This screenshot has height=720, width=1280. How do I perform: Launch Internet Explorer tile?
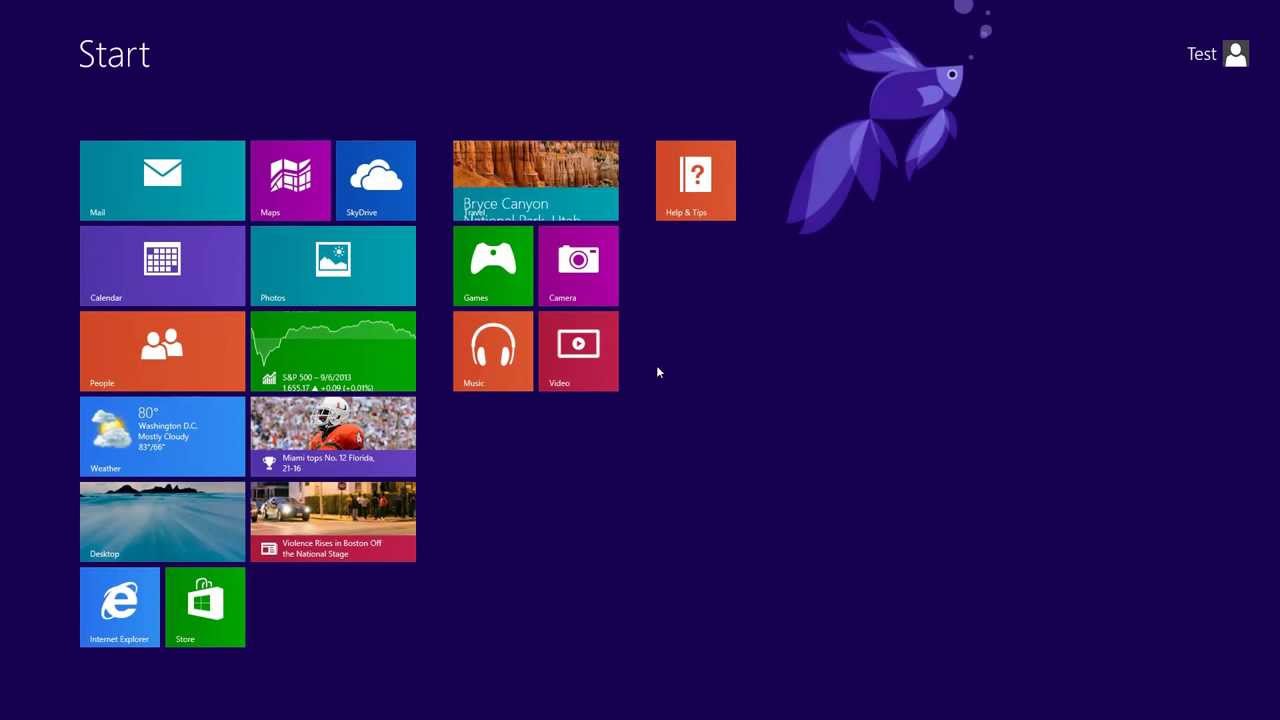click(120, 607)
